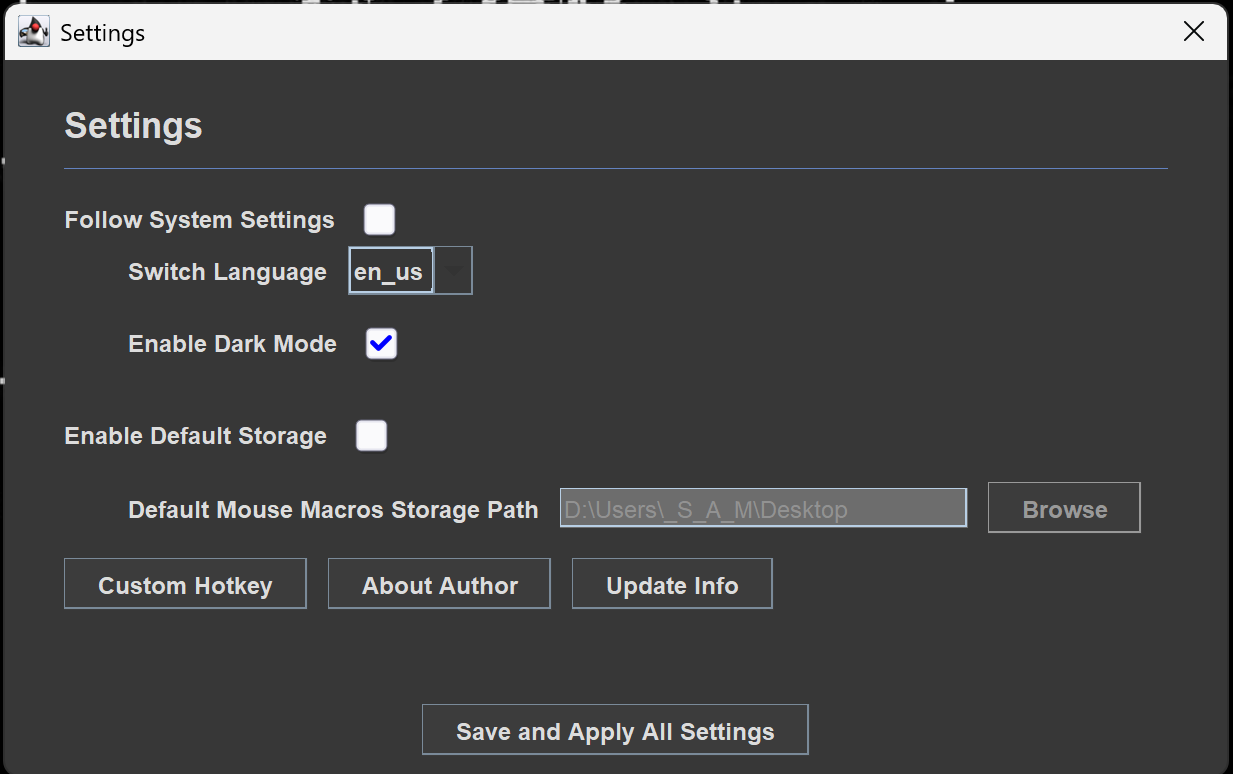This screenshot has height=774, width=1233.
Task: Click the Settings page heading
Action: coord(133,125)
